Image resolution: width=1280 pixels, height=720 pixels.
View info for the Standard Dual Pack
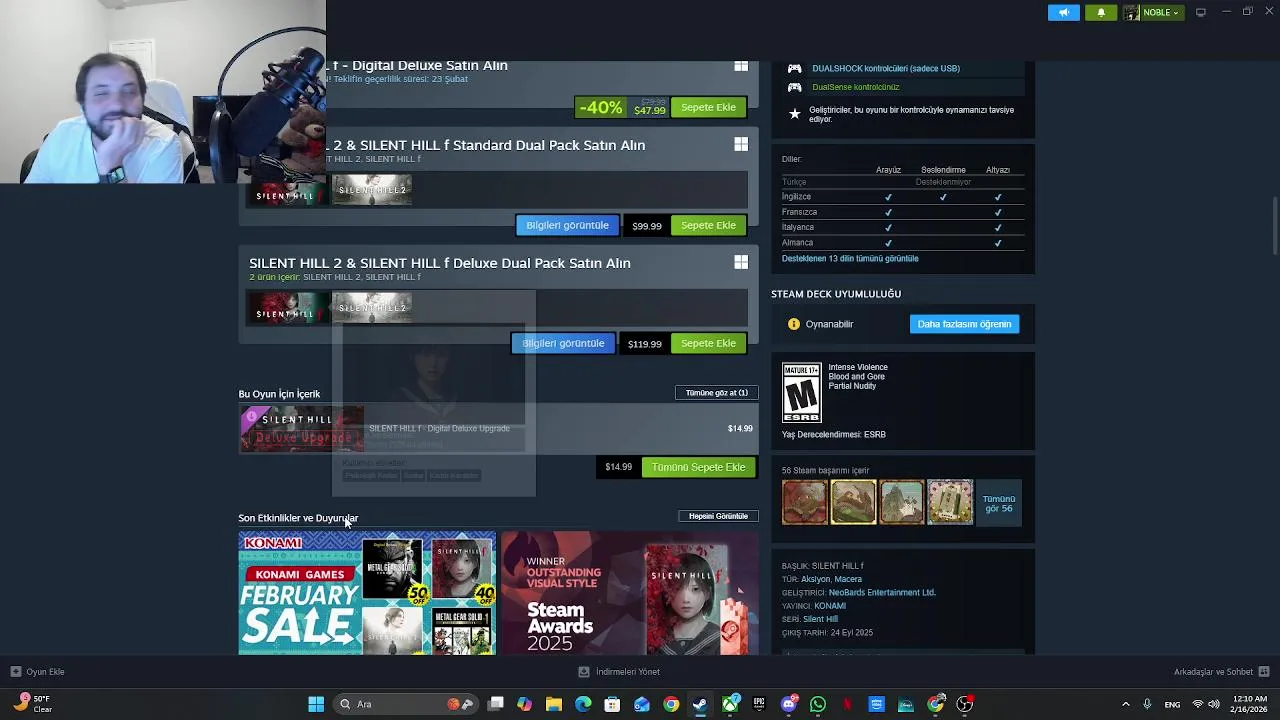pos(567,225)
